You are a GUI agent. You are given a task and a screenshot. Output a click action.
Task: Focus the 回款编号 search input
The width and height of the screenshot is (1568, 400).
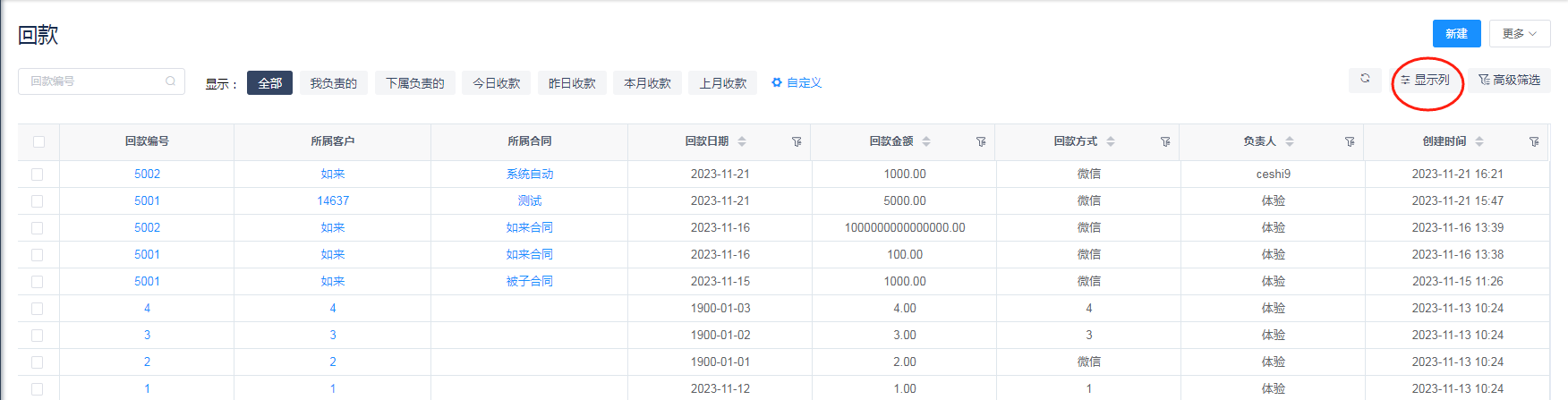click(94, 81)
